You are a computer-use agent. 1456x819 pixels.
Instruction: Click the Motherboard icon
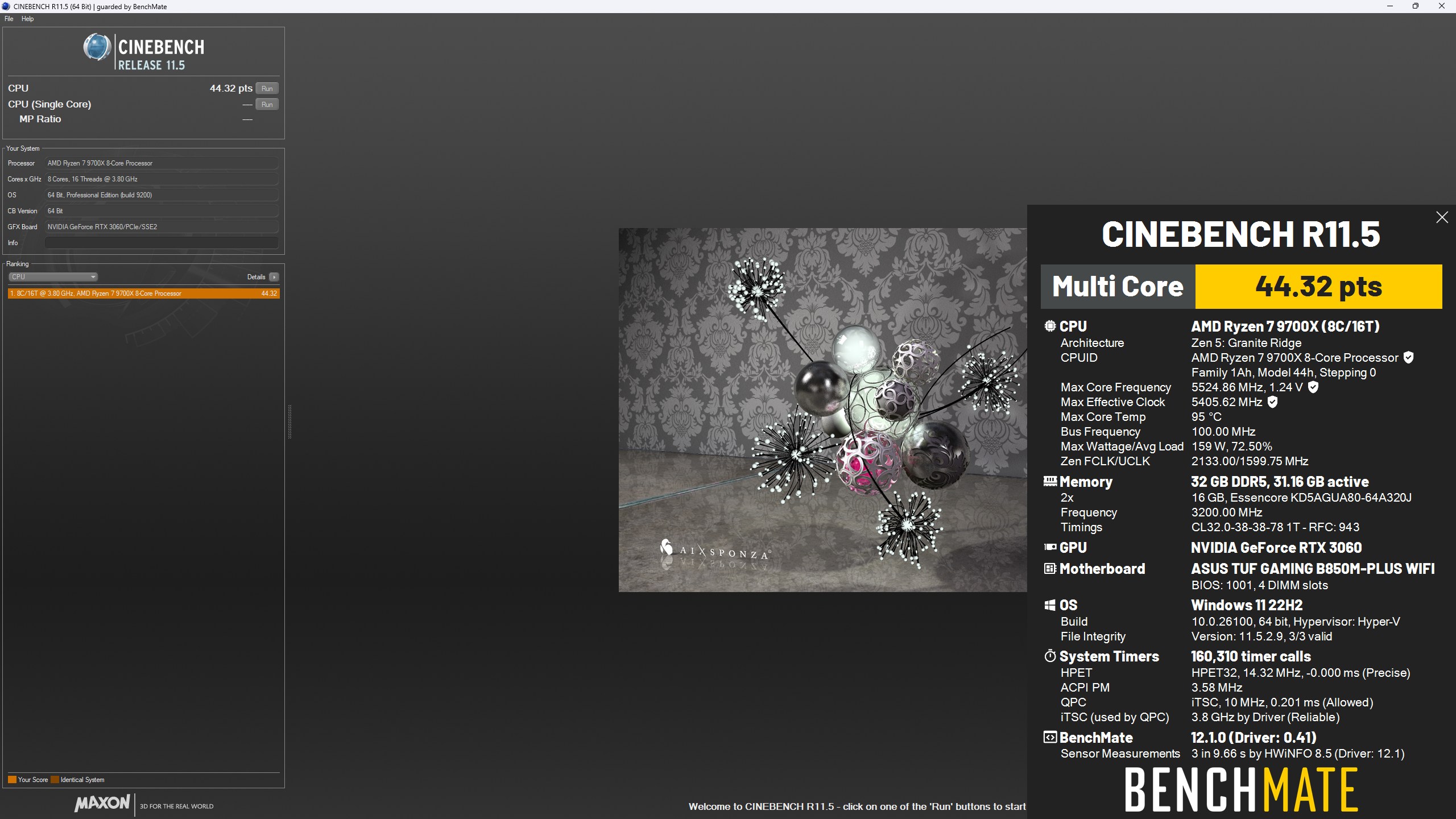1050,568
